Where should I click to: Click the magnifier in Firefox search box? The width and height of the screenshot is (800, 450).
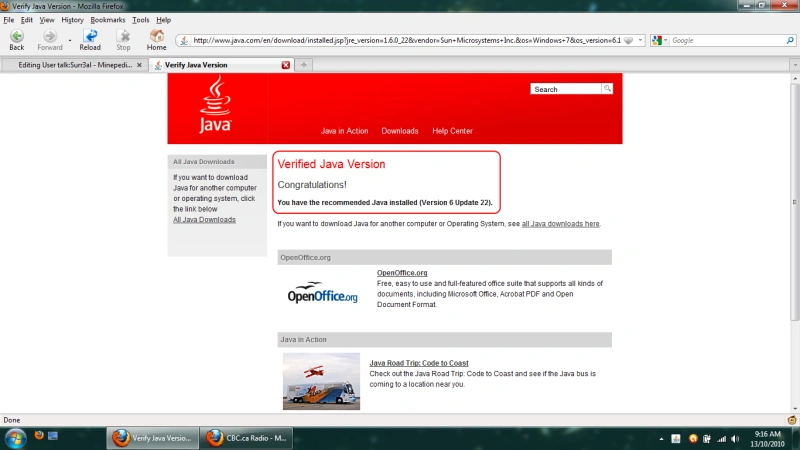(x=790, y=40)
